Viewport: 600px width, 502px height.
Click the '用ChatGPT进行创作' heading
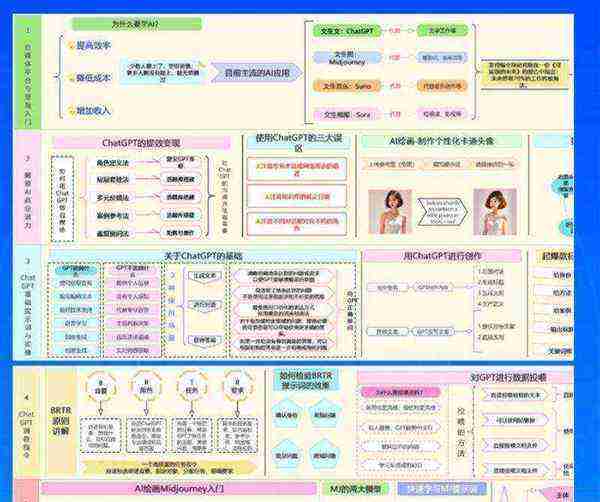[442, 256]
